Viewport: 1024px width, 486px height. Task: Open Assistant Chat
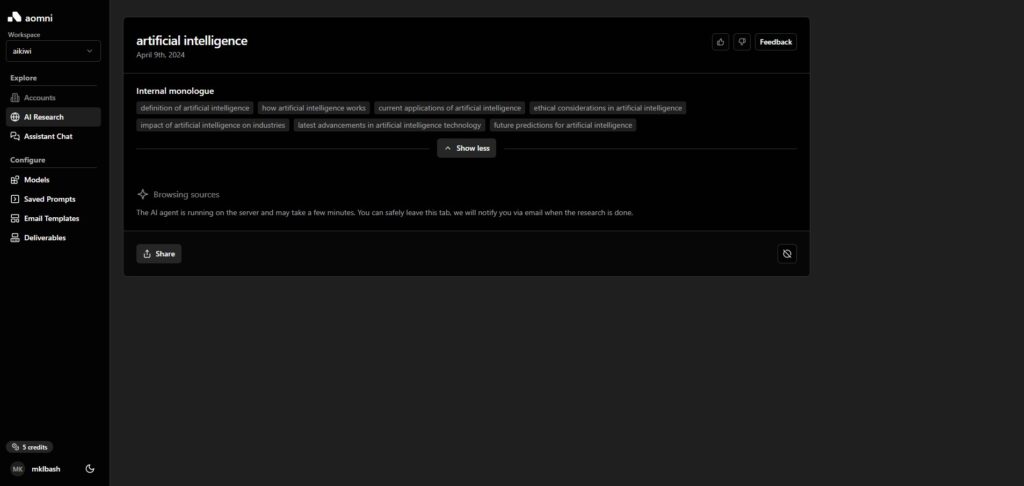click(47, 136)
